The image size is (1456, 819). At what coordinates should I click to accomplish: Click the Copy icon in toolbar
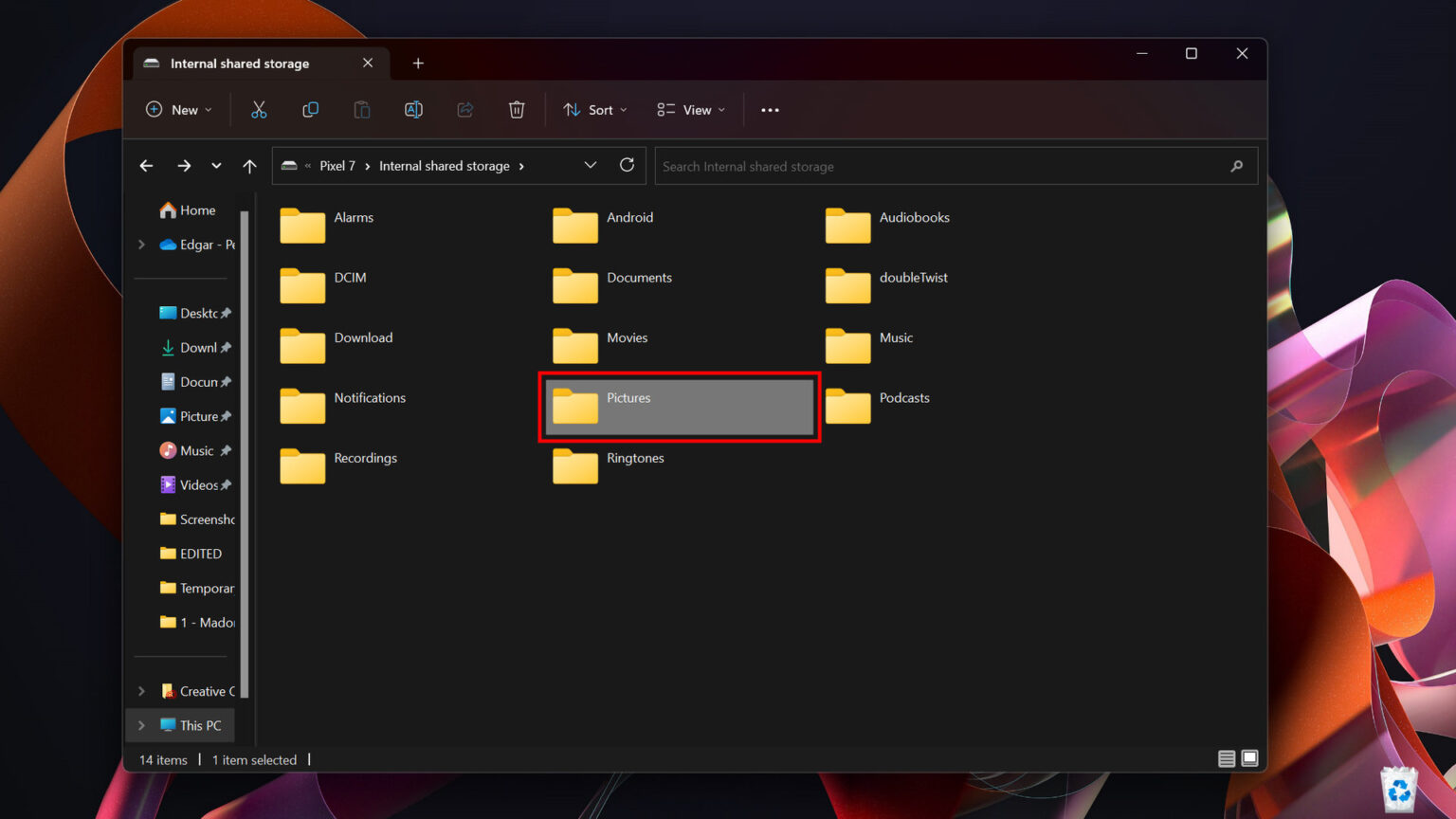tap(310, 110)
